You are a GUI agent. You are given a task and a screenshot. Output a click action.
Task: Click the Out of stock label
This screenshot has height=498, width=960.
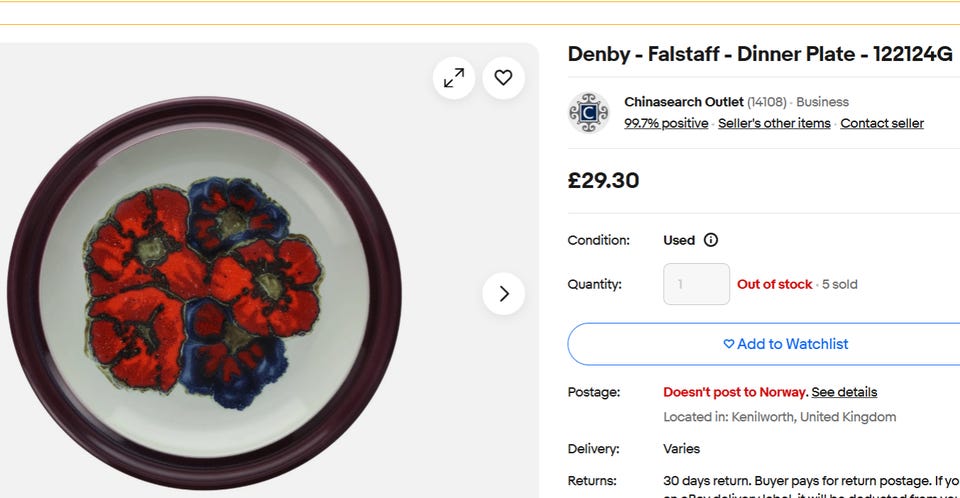[774, 284]
